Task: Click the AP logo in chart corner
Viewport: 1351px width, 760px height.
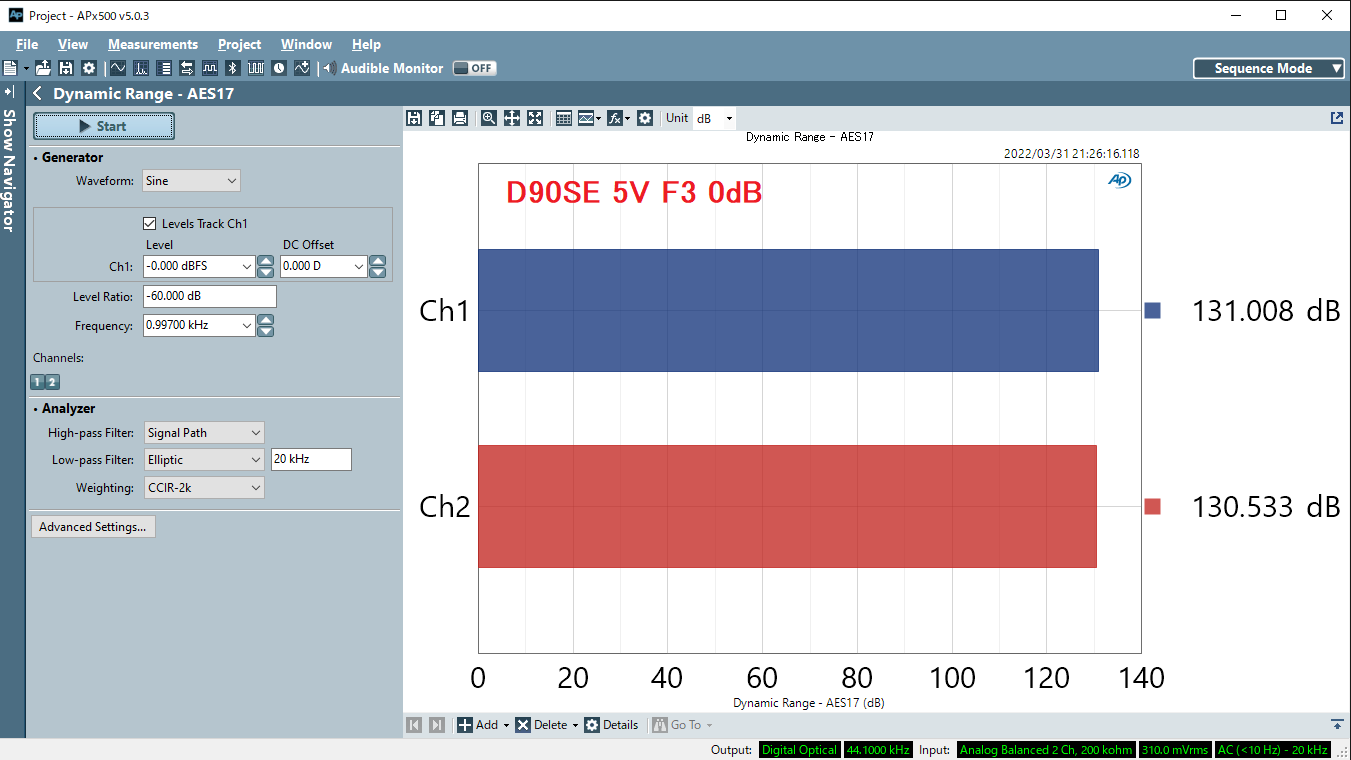Action: click(x=1118, y=180)
